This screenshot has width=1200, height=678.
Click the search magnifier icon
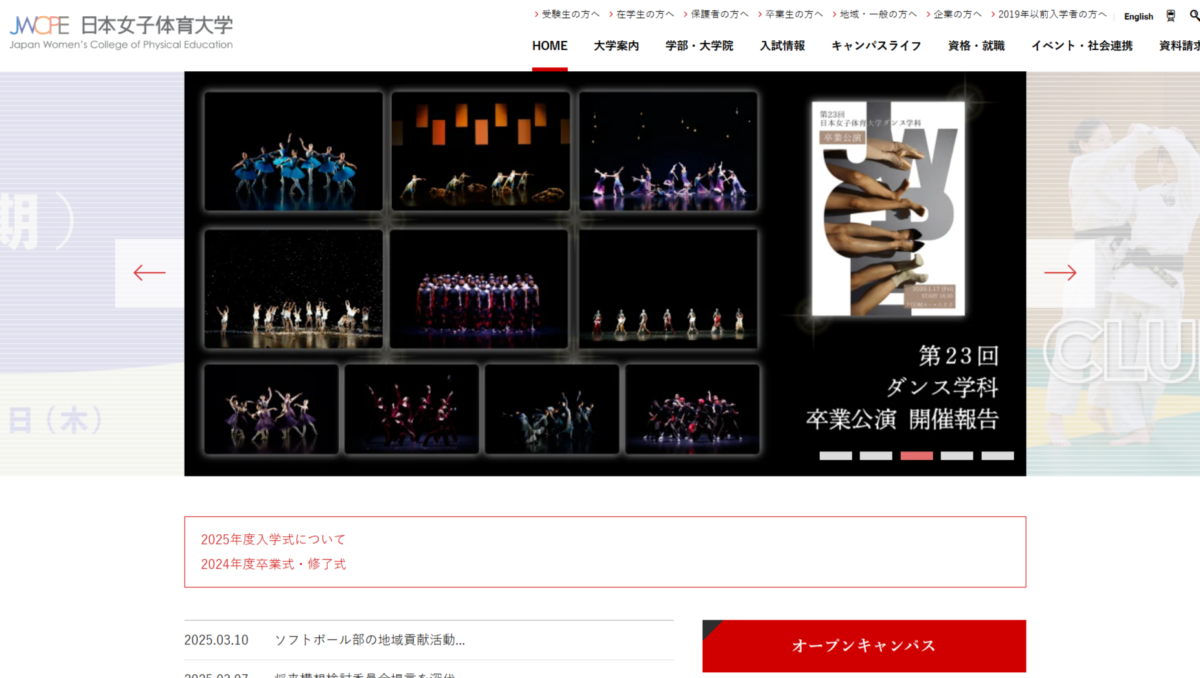point(1194,16)
